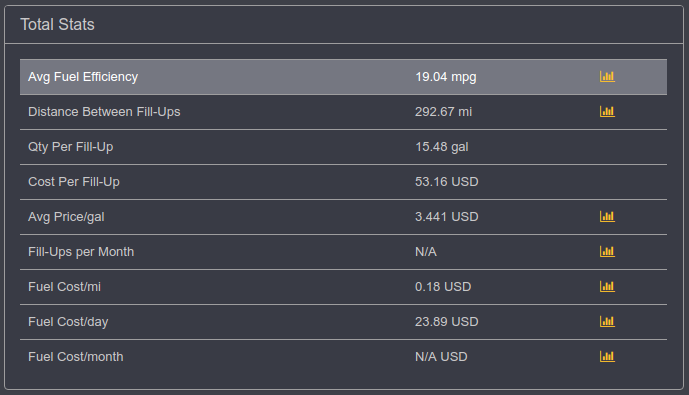View Fill-Ups per Month chart

[607, 252]
